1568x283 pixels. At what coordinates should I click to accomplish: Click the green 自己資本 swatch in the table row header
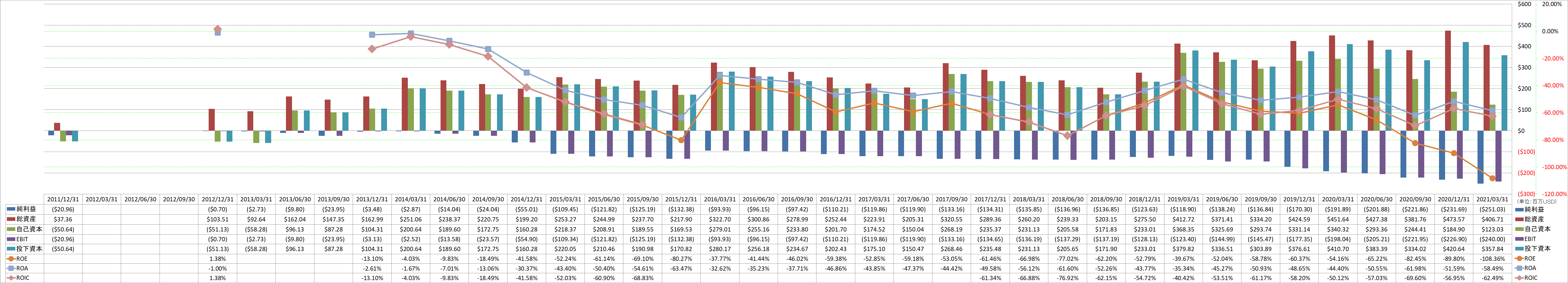click(11, 229)
